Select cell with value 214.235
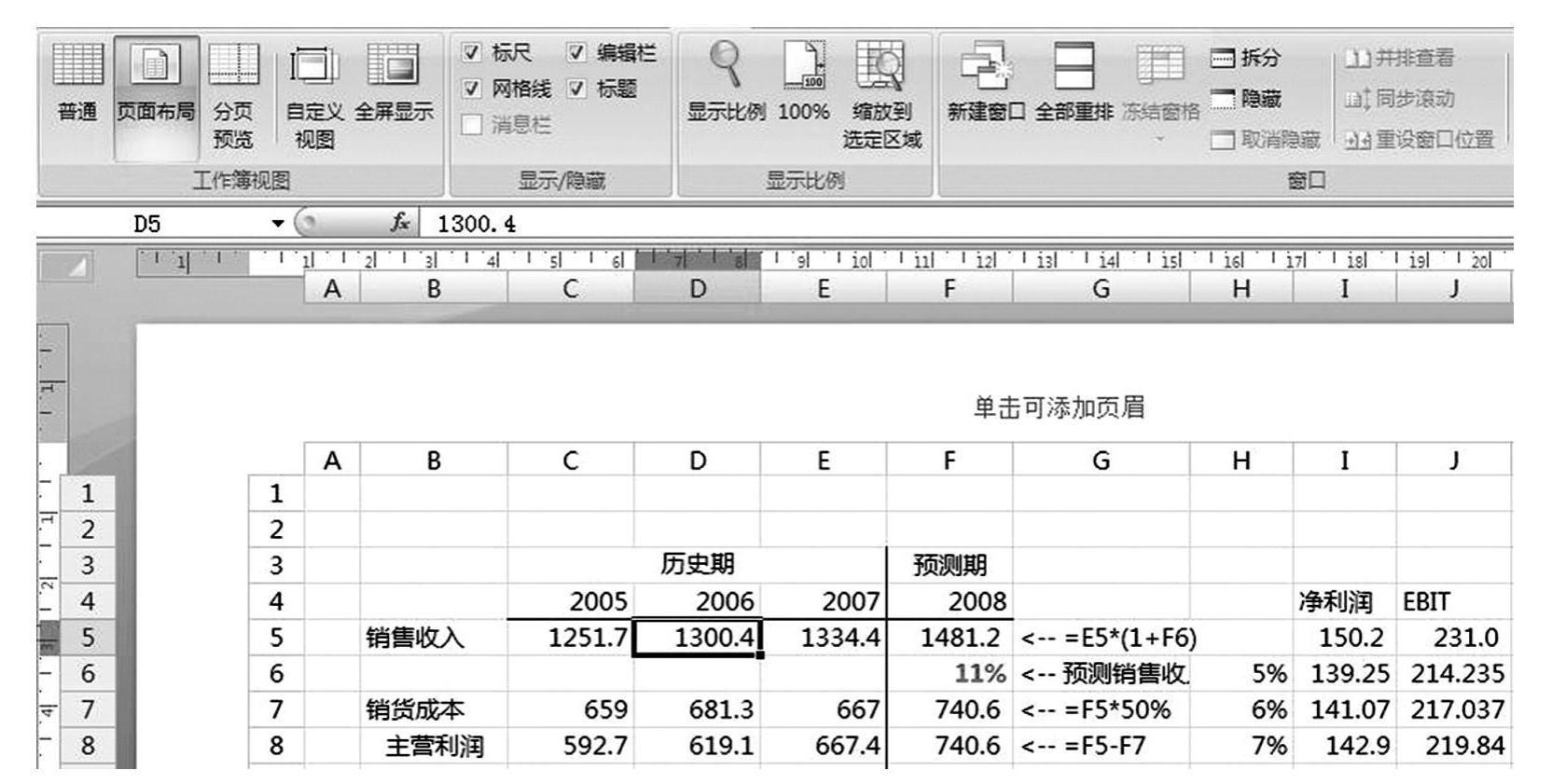 1454,673
